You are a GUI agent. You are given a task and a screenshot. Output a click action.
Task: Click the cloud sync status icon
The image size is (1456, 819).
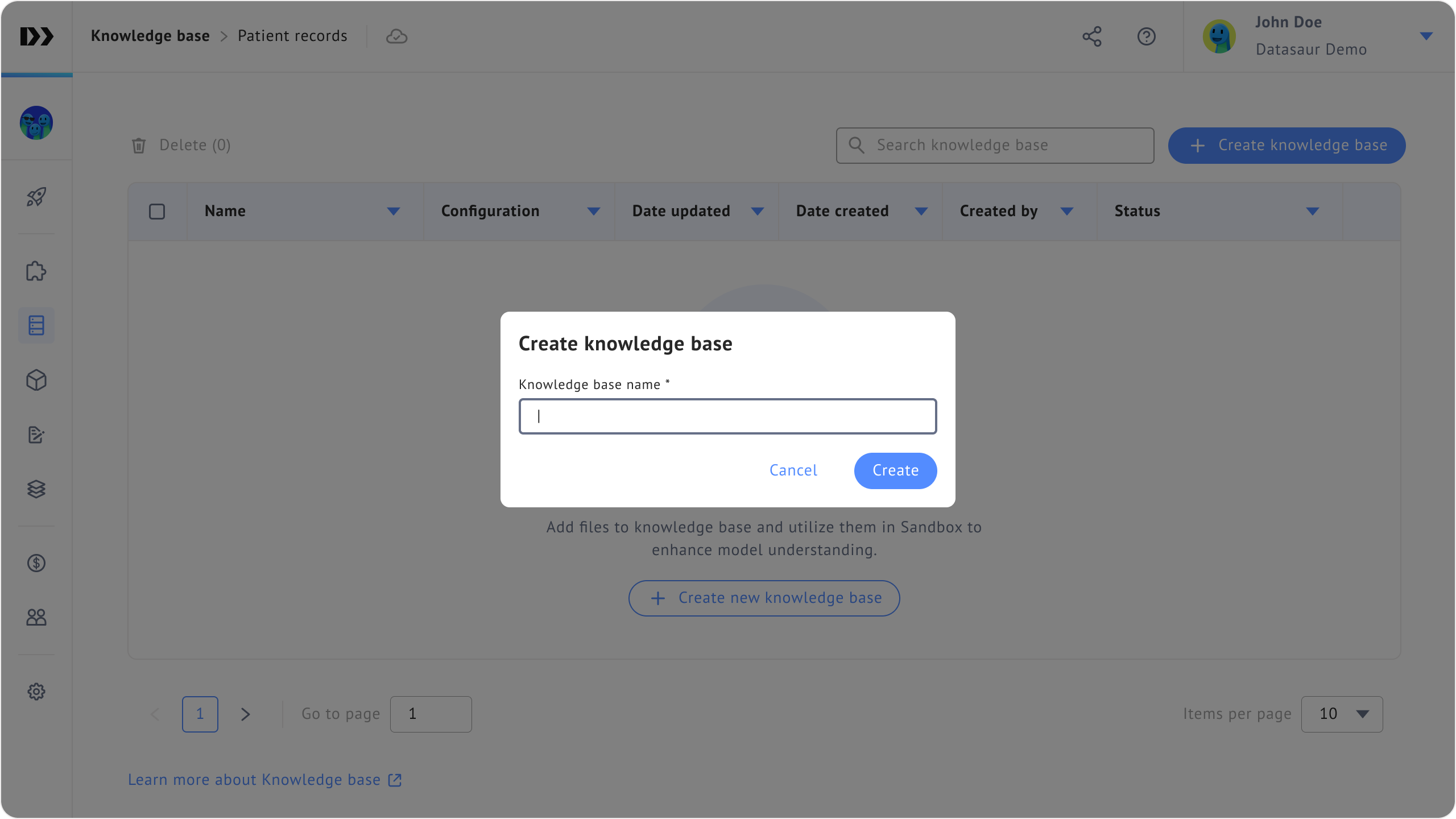pos(396,36)
